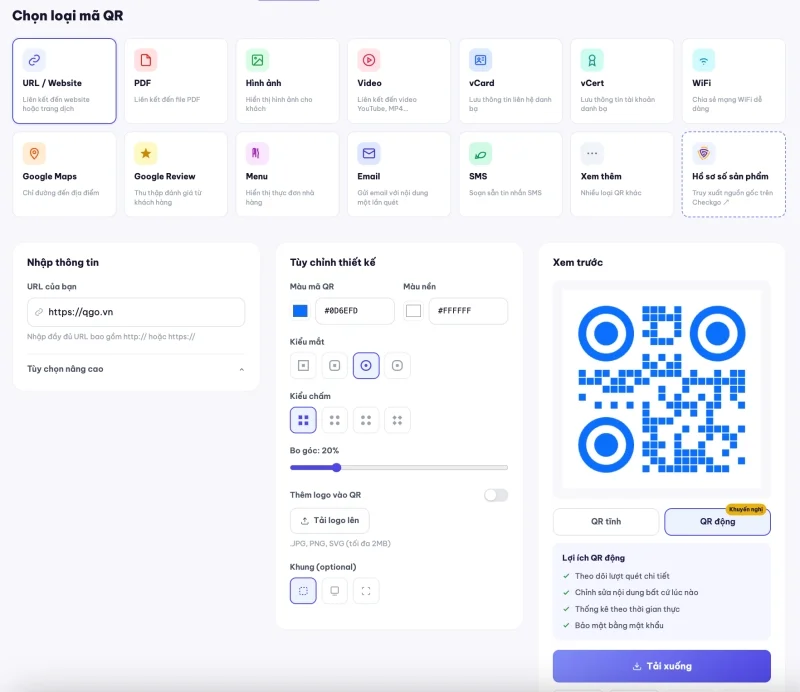
Task: Select the third circular eye style
Action: pyautogui.click(x=366, y=365)
